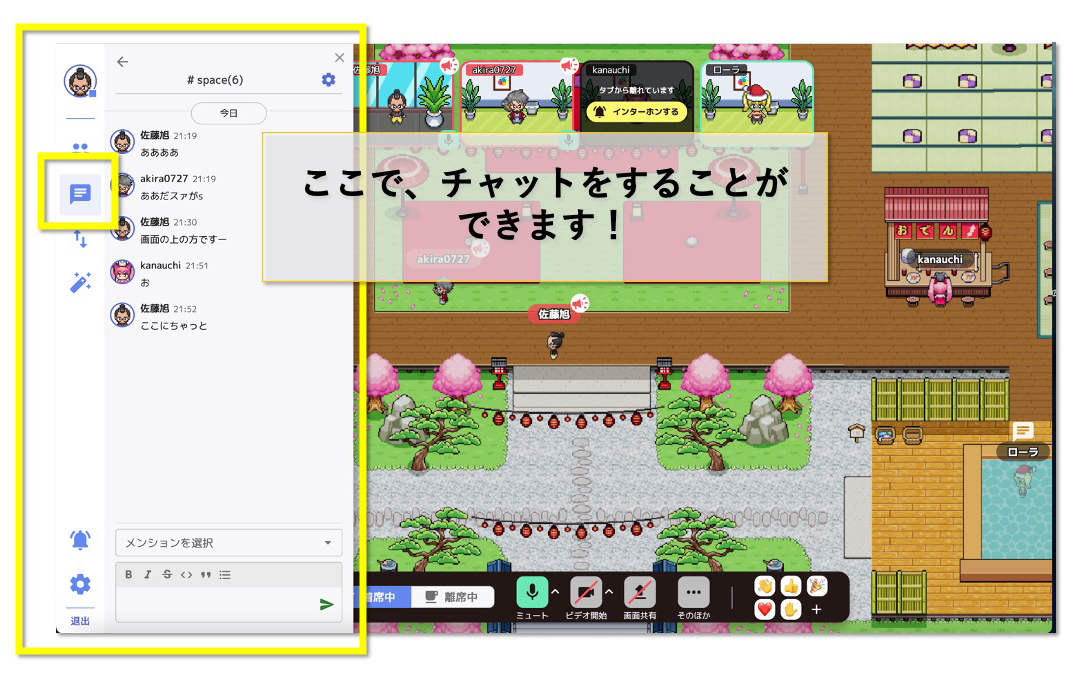Expand microphone options chevron

click(x=555, y=592)
